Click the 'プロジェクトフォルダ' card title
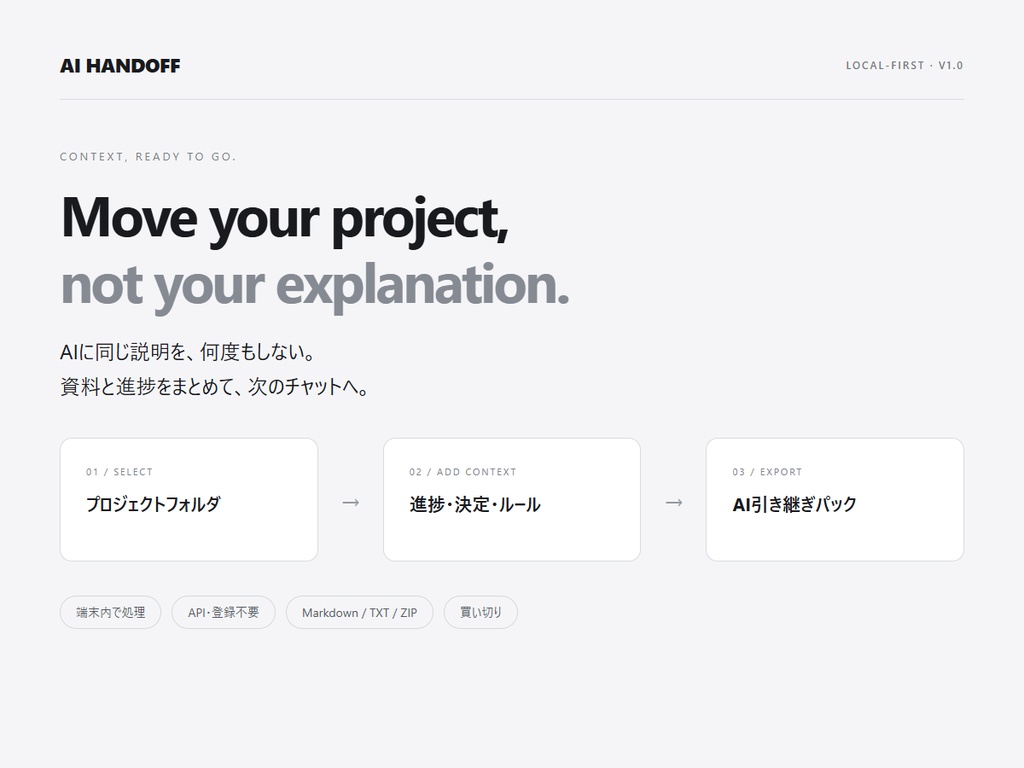Image resolution: width=1024 pixels, height=768 pixels. (153, 504)
